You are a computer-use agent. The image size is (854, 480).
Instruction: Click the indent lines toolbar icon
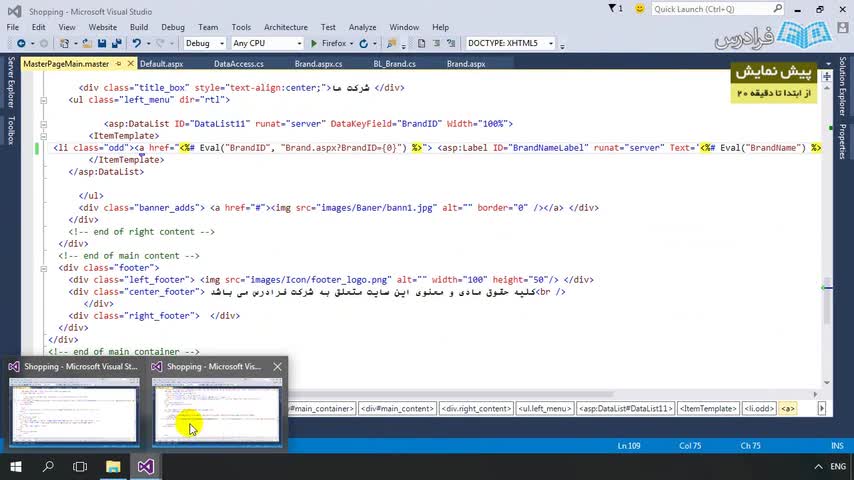436,43
